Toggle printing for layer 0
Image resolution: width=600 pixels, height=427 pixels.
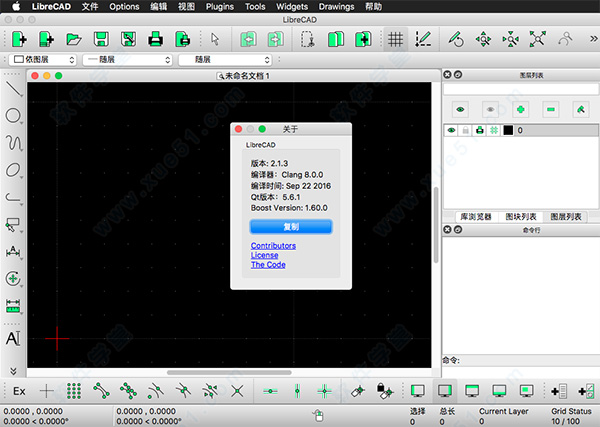click(x=479, y=130)
